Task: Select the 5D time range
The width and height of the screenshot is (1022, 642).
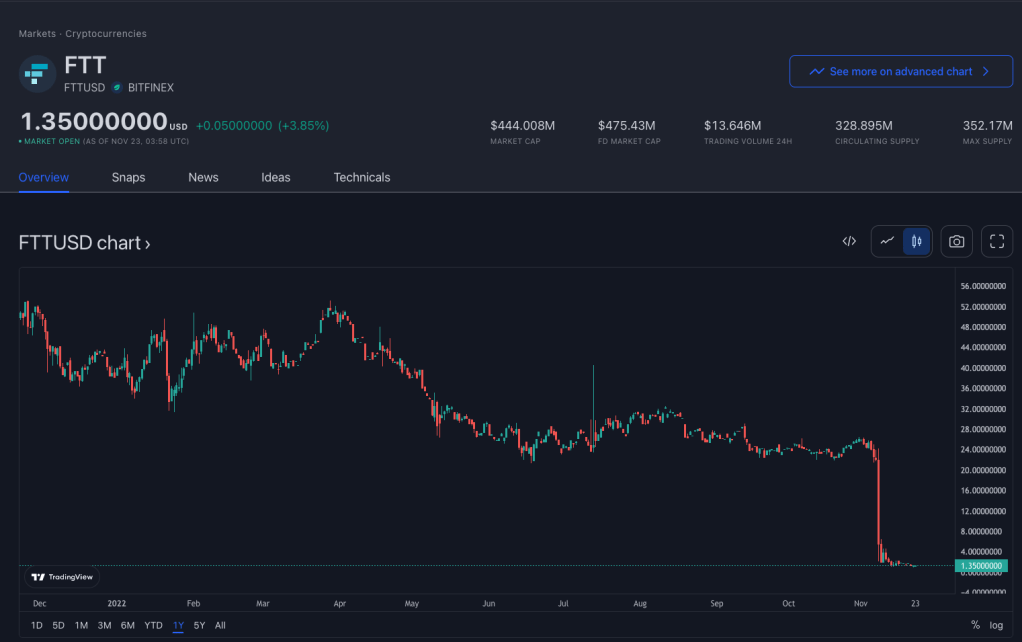Action: [x=58, y=625]
